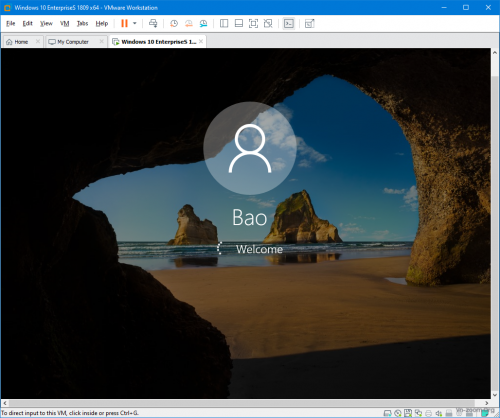This screenshot has height=418, width=500.
Task: Click the Bao user avatar circle
Action: click(x=250, y=148)
